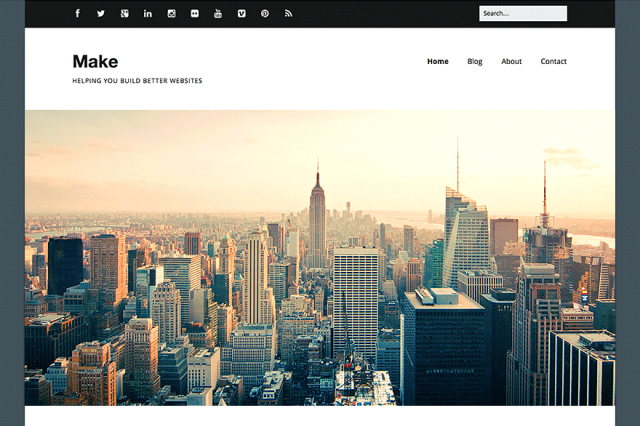Open the YouTube social icon
Screen dimensions: 640x426
point(218,13)
